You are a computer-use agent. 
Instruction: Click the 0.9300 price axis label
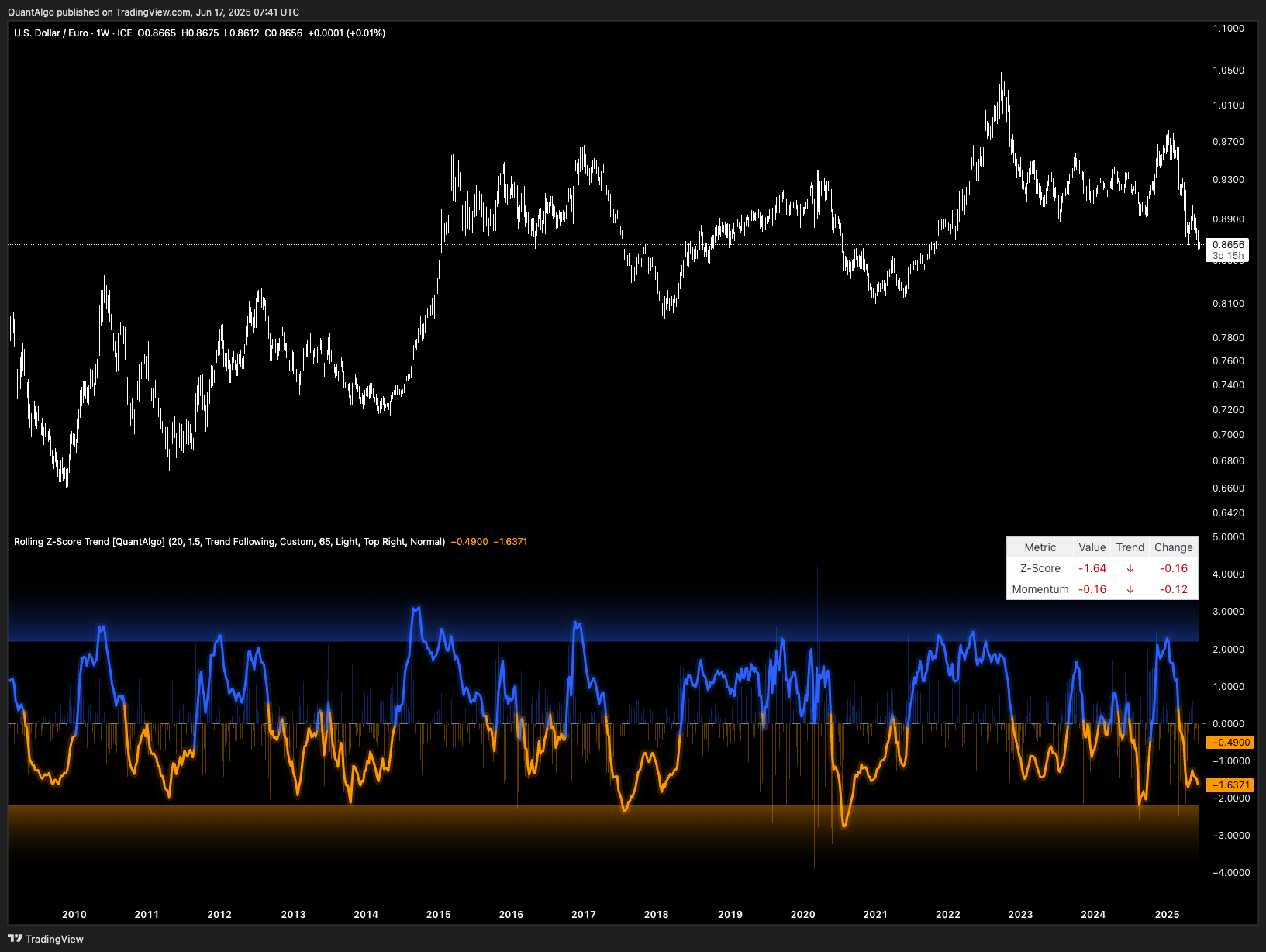(1229, 180)
